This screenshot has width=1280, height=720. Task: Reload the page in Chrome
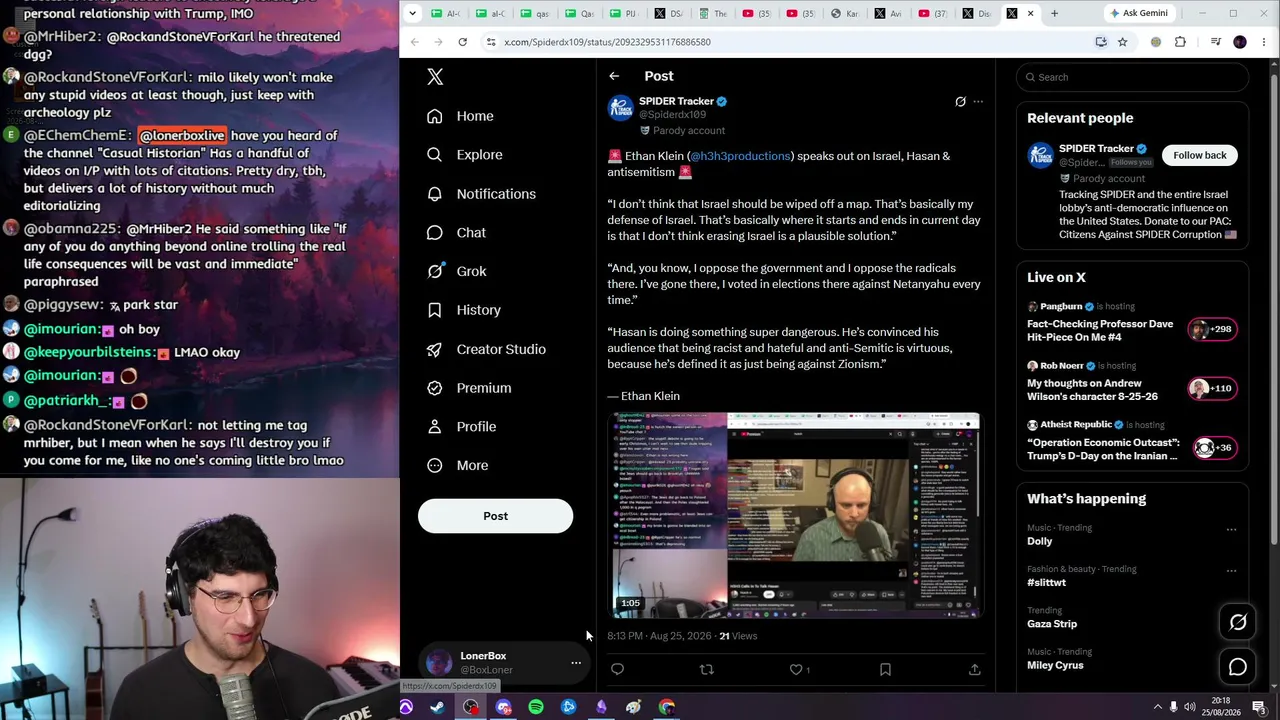(462, 42)
